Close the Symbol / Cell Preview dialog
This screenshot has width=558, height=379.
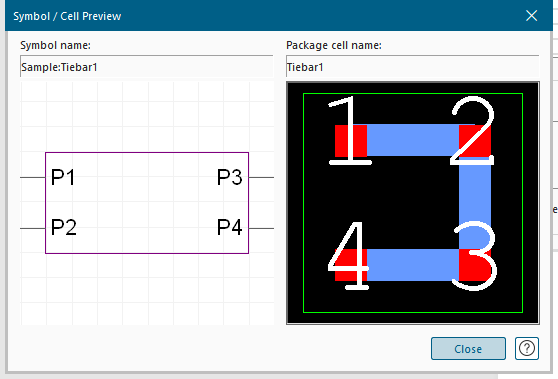(x=531, y=16)
